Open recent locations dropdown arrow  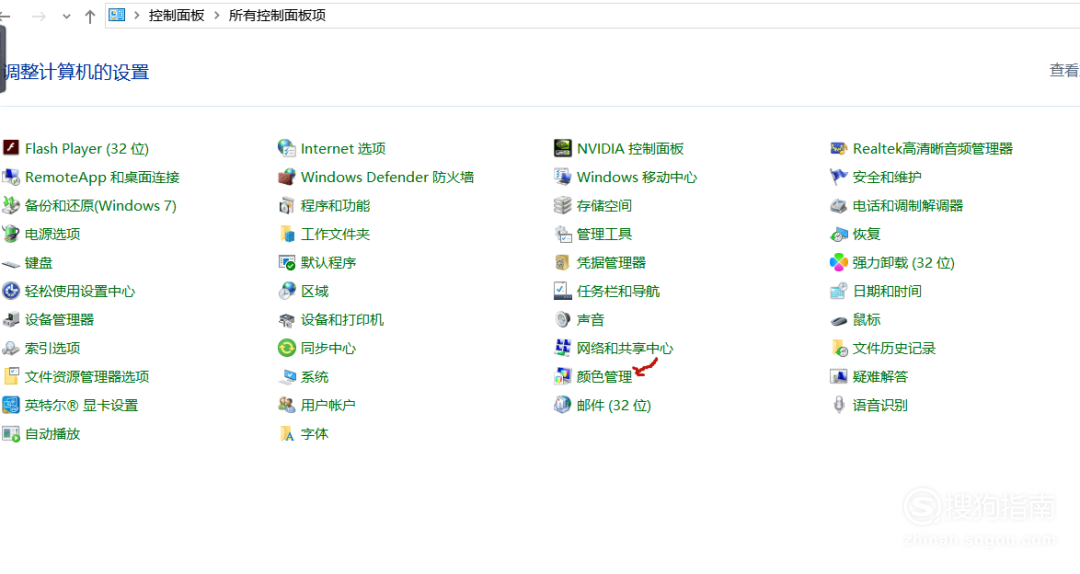pyautogui.click(x=66, y=17)
